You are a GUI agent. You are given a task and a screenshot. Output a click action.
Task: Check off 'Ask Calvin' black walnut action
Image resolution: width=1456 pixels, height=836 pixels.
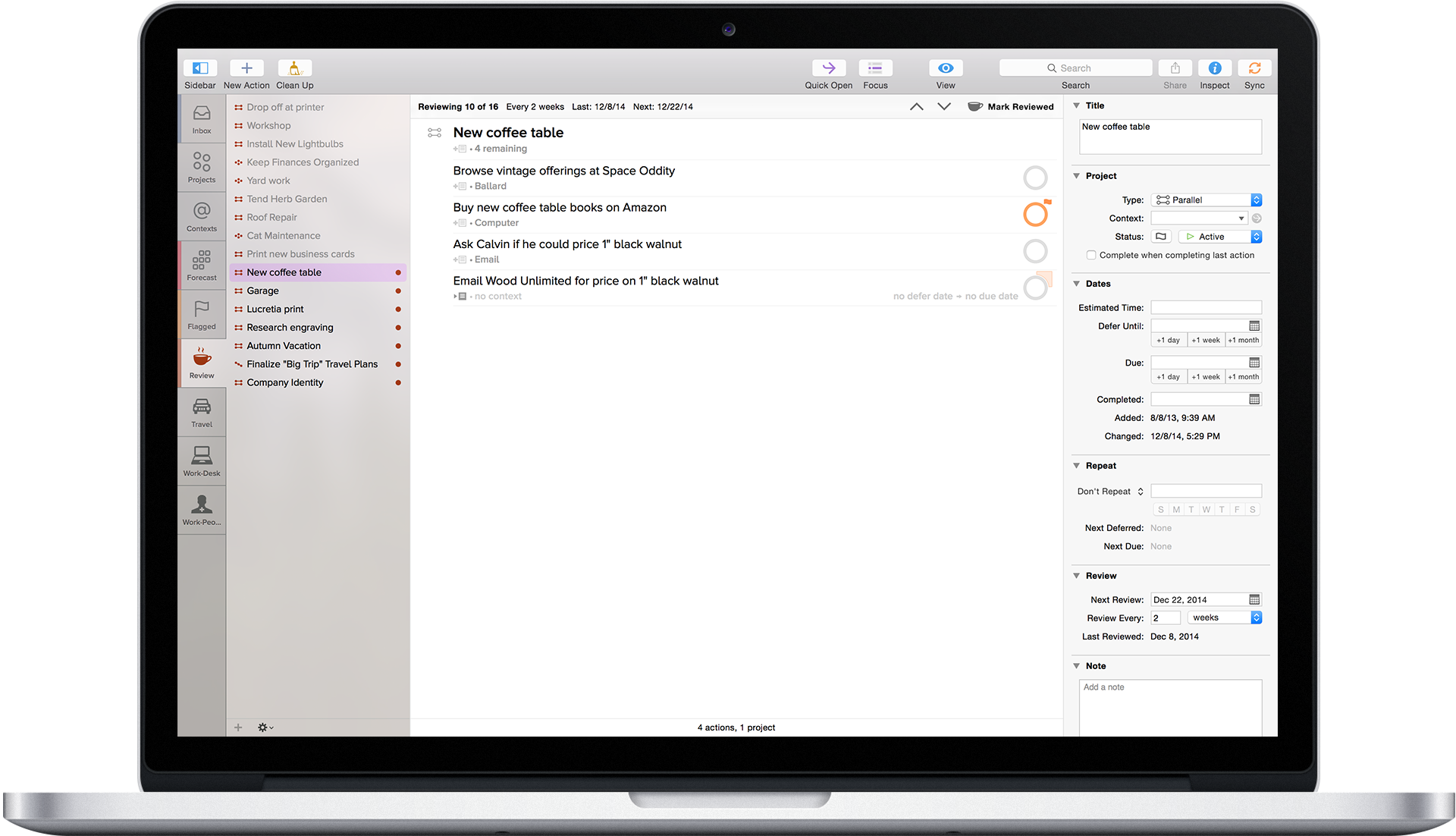tap(1035, 251)
